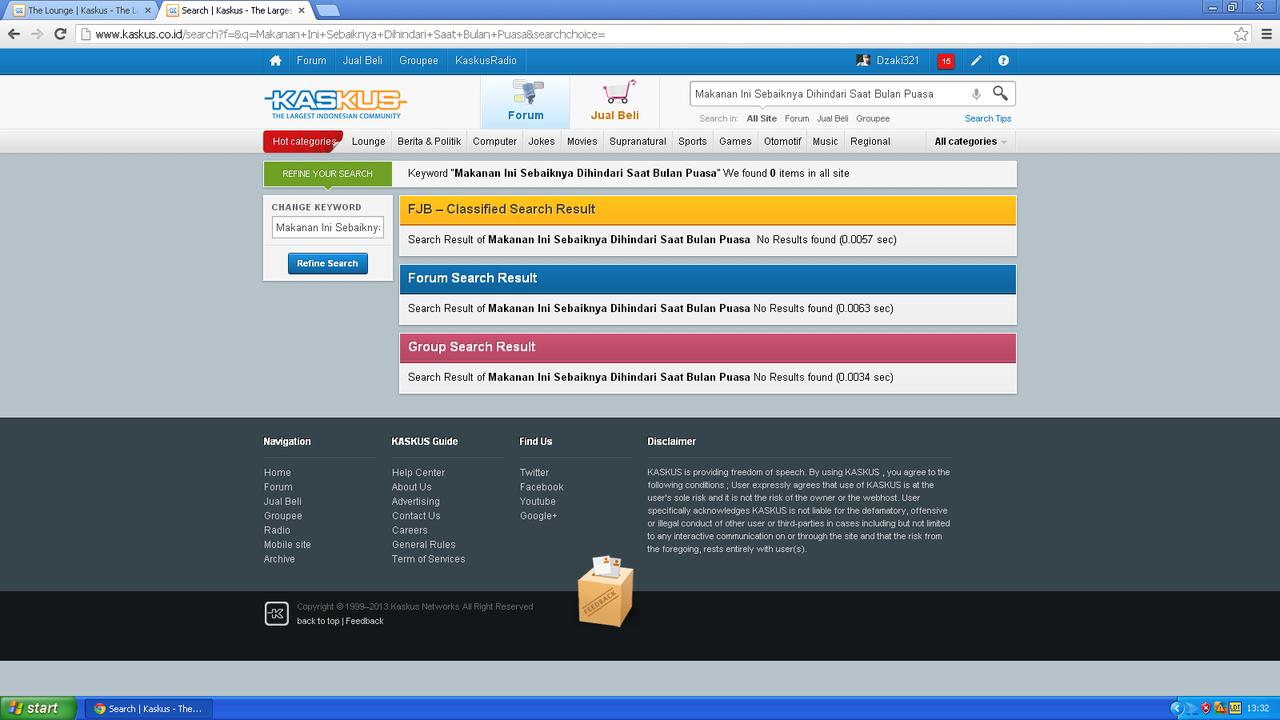
Task: Click the Refine Your Search green header
Action: click(328, 174)
